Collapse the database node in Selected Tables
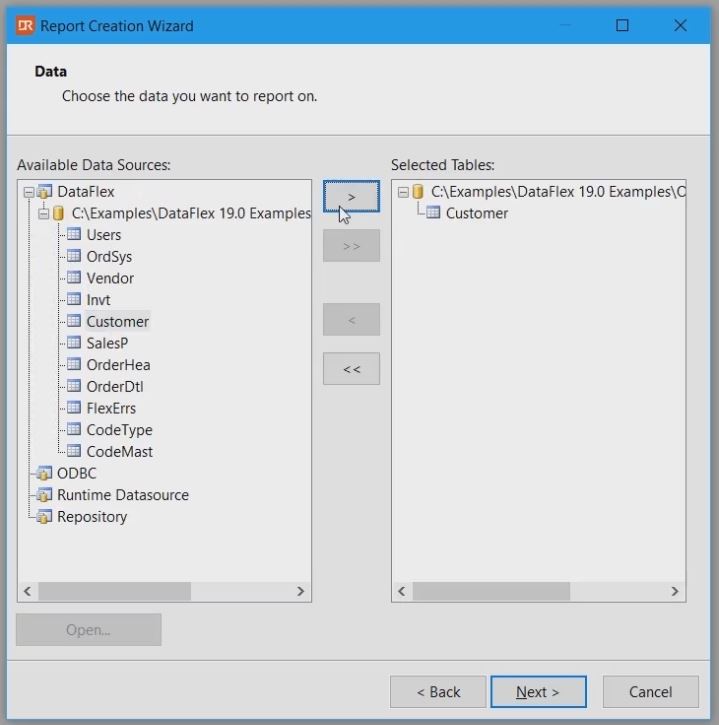The height and width of the screenshot is (725, 719). [402, 191]
